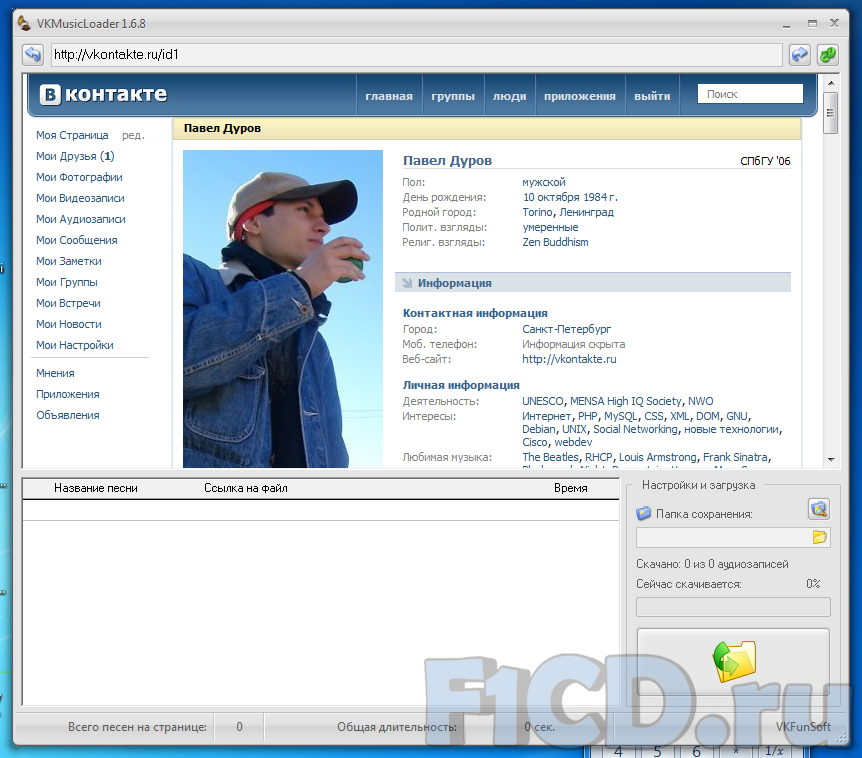
Task: Click the back navigation arrow icon
Action: tap(33, 54)
